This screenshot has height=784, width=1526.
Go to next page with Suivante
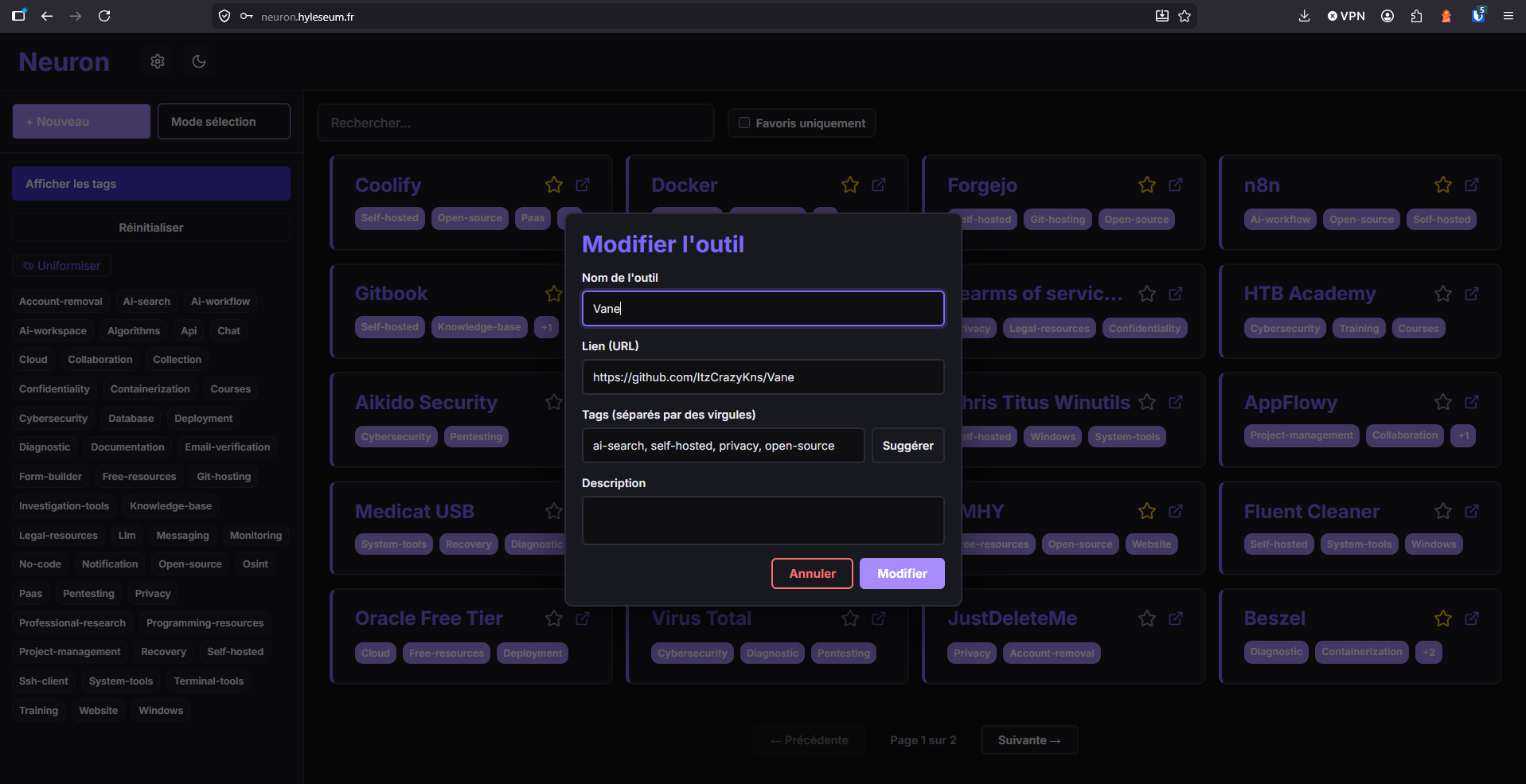pyautogui.click(x=1029, y=740)
